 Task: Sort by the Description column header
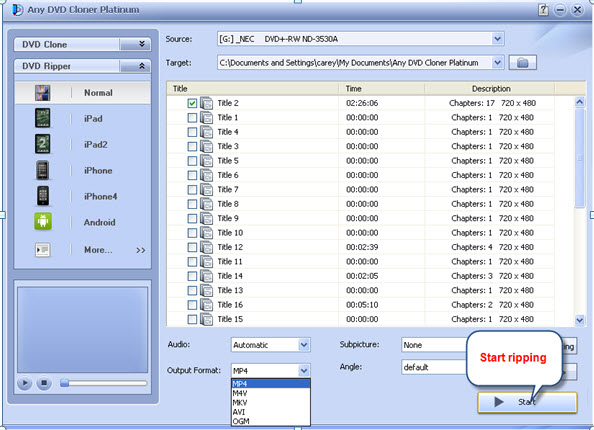click(x=491, y=89)
